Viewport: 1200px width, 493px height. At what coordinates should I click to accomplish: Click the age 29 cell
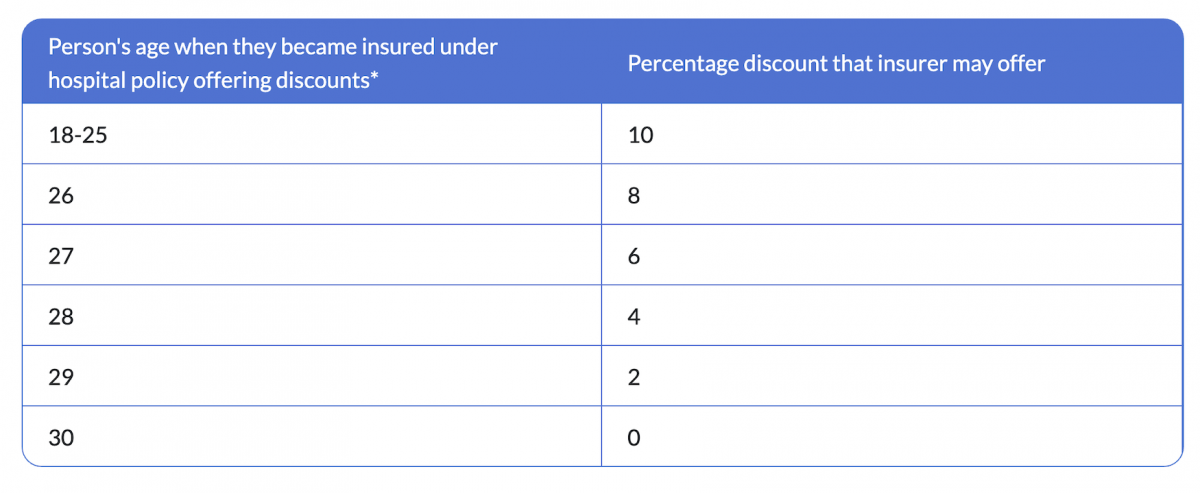click(61, 378)
